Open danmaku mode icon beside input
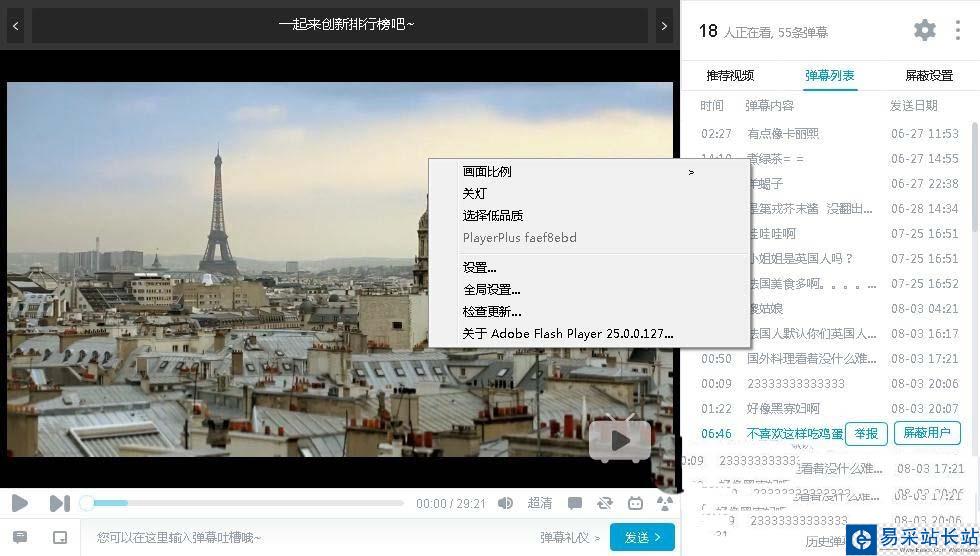The image size is (980, 556). tap(20, 537)
